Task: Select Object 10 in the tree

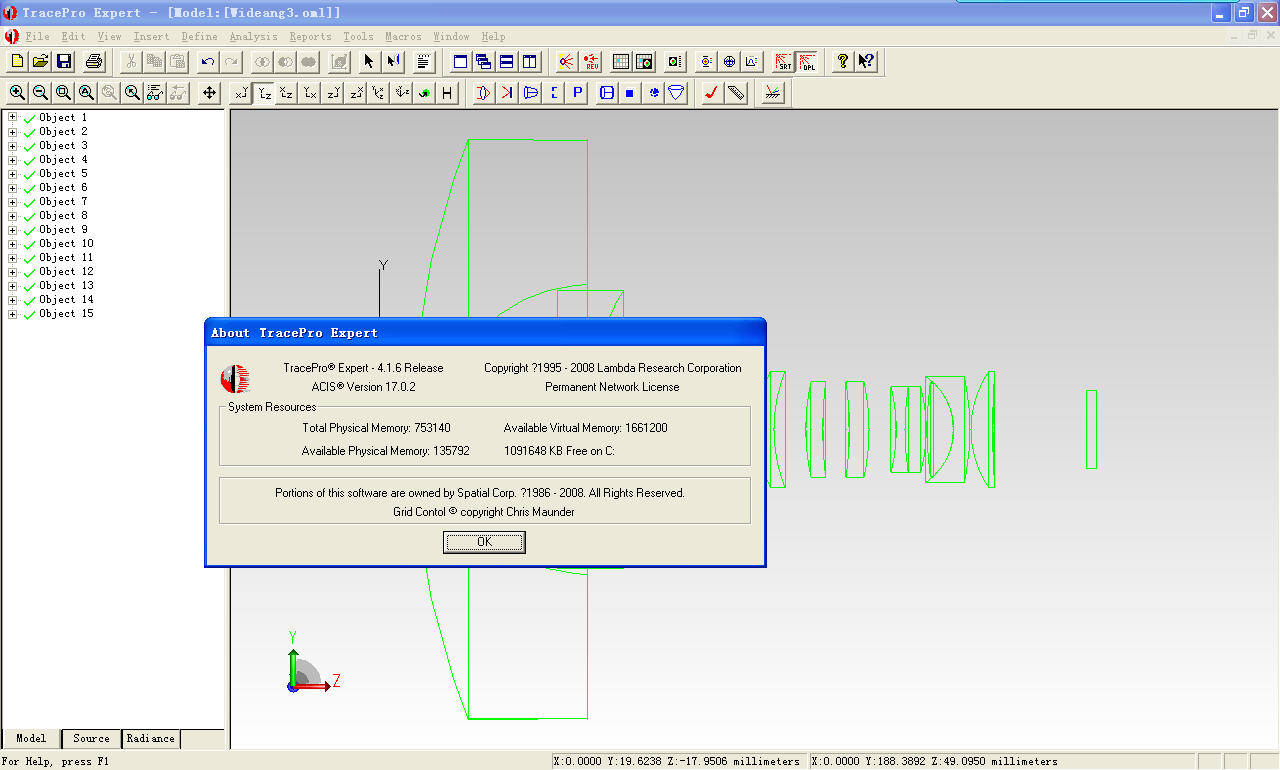Action: click(67, 243)
